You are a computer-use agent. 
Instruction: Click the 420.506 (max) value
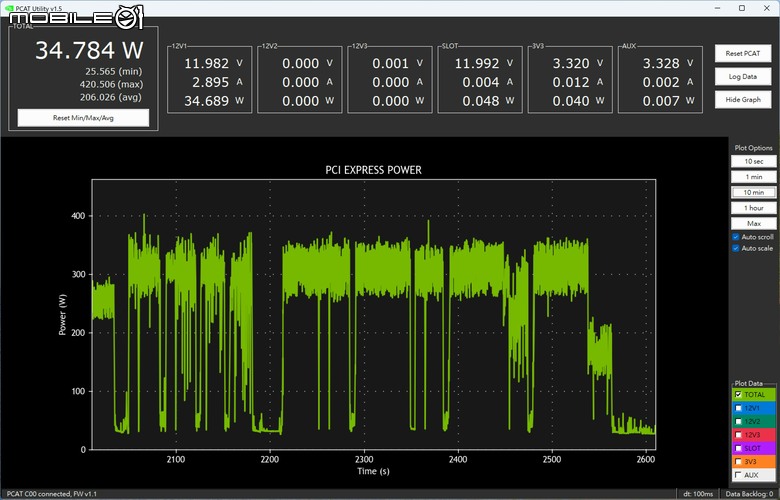pos(111,84)
